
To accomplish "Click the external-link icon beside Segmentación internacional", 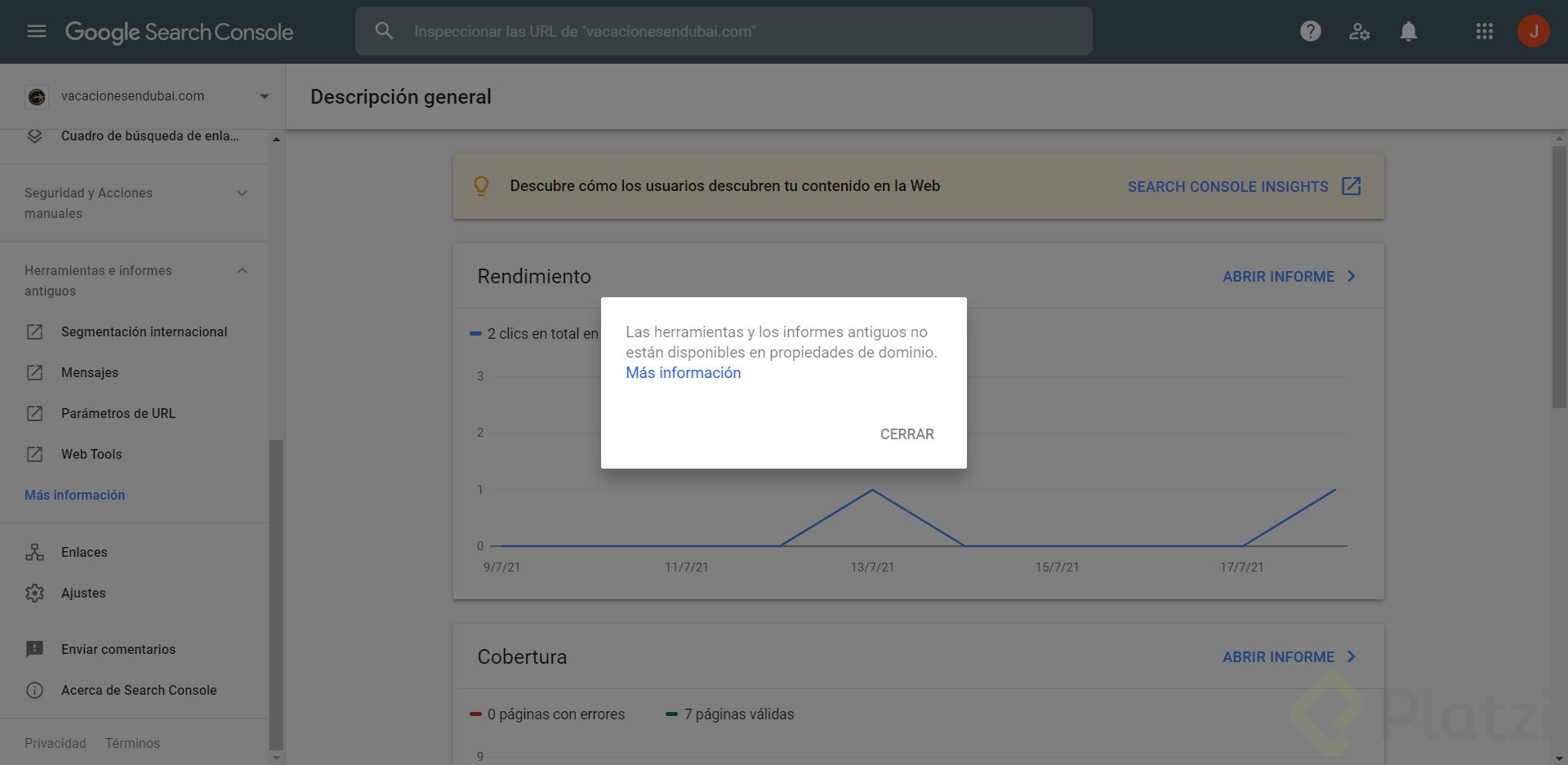I will (x=34, y=332).
